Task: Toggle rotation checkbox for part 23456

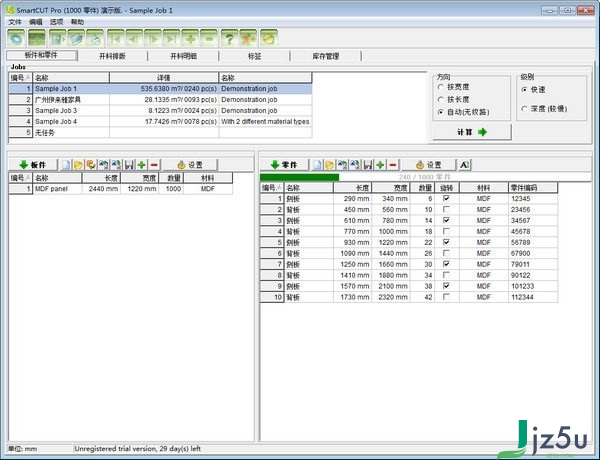Action: (x=446, y=209)
